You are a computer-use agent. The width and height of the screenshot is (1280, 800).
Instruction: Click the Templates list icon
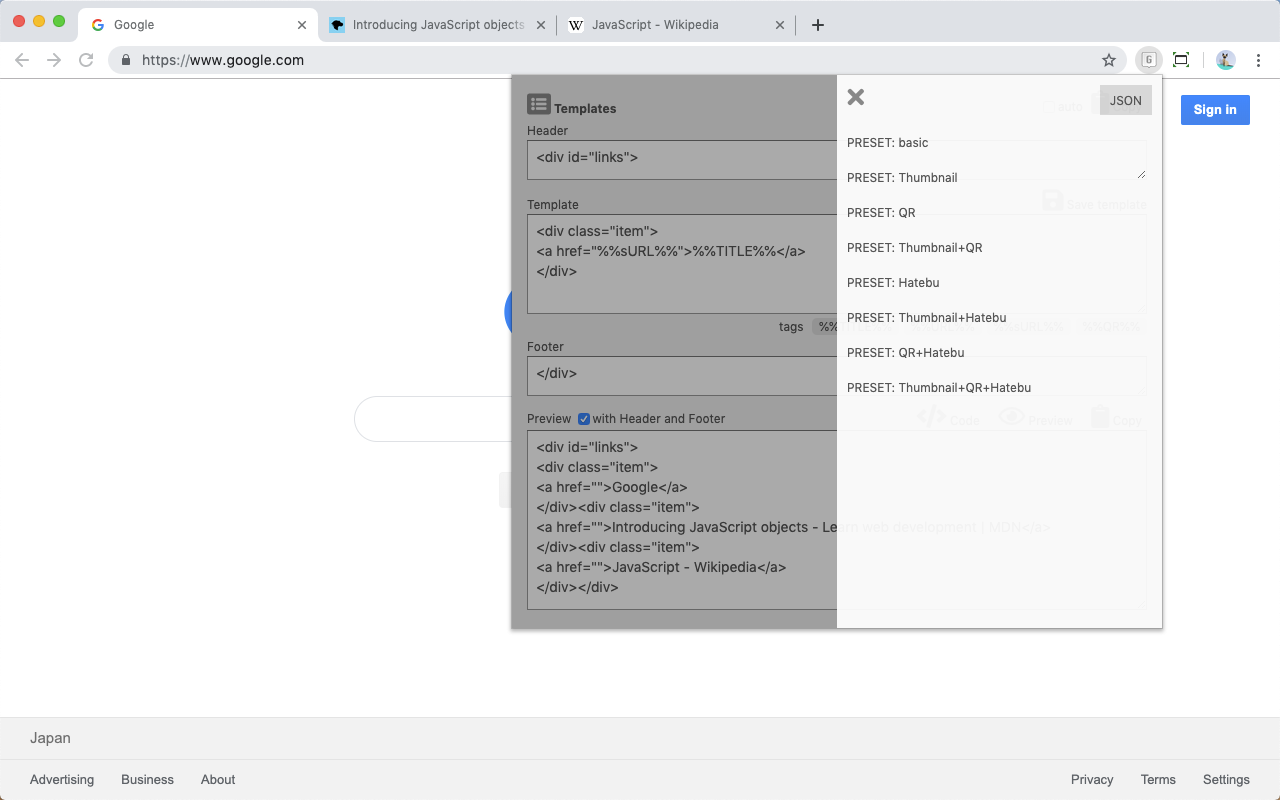[x=539, y=104]
